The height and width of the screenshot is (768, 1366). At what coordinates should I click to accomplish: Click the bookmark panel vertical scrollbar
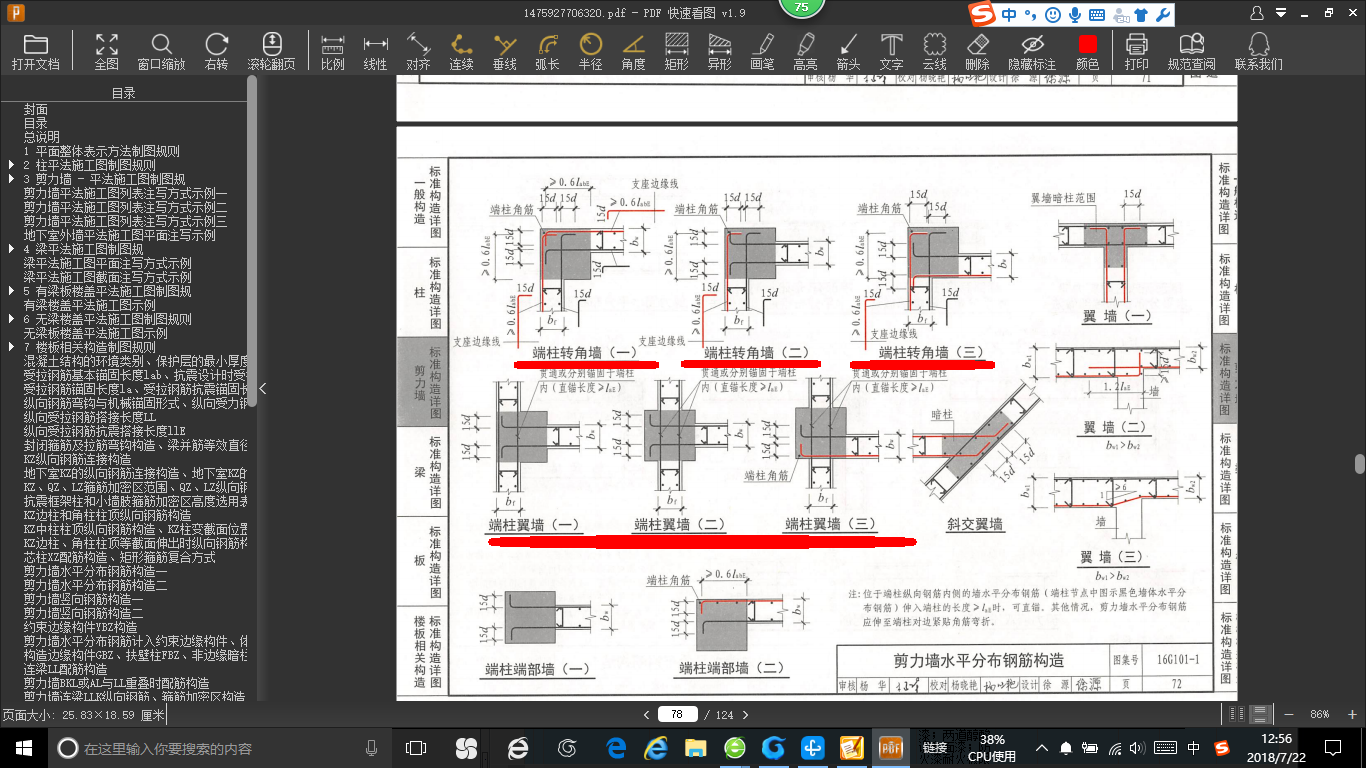click(x=252, y=240)
